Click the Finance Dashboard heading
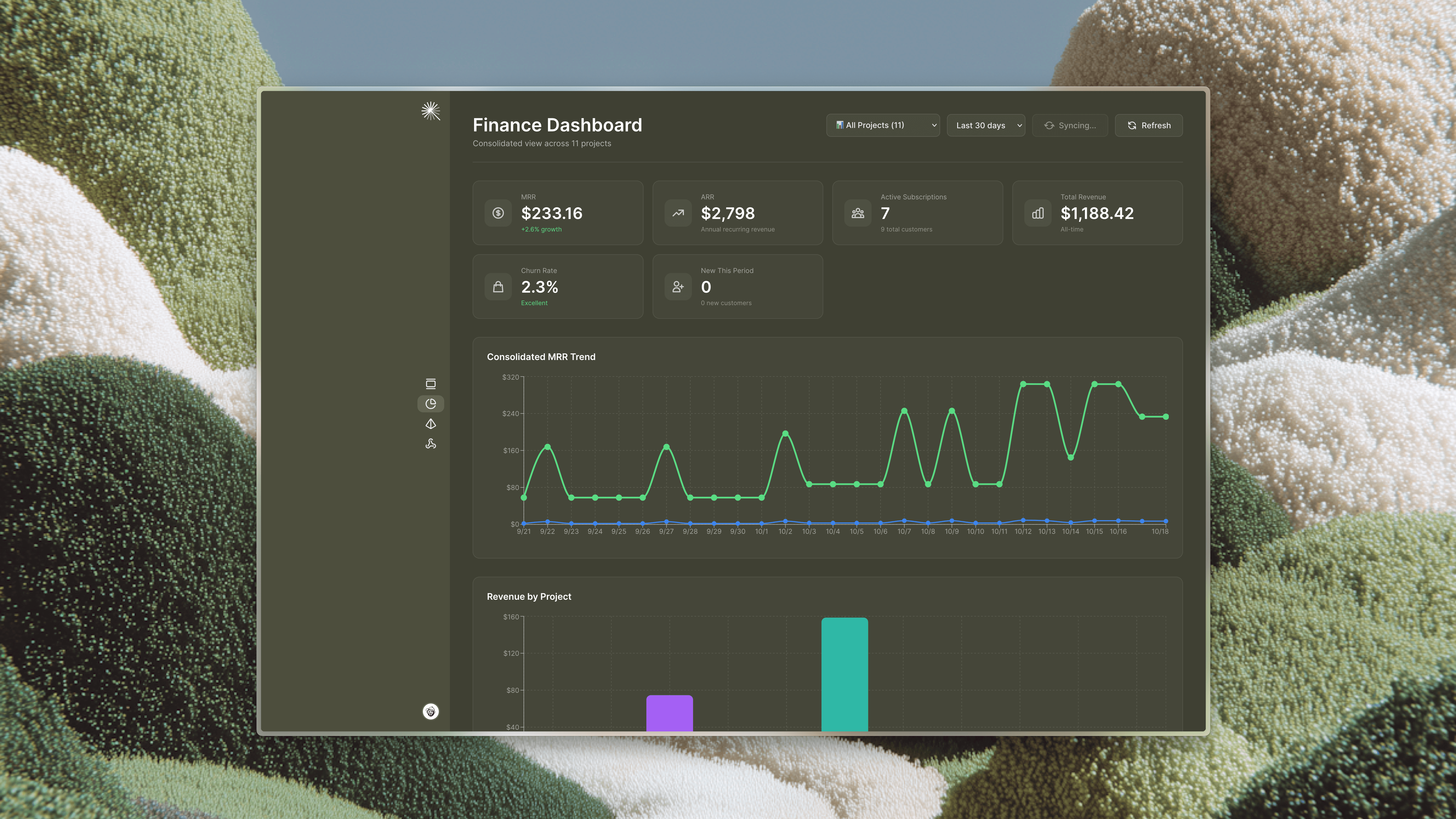The image size is (1456, 819). [x=557, y=125]
